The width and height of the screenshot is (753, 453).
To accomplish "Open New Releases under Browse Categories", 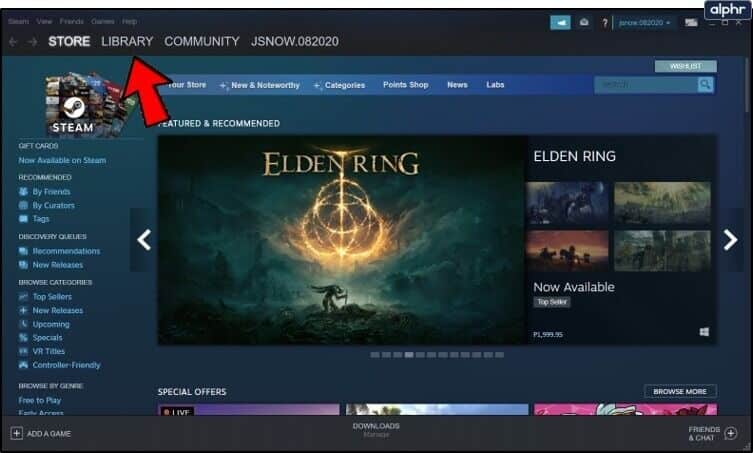I will [58, 310].
